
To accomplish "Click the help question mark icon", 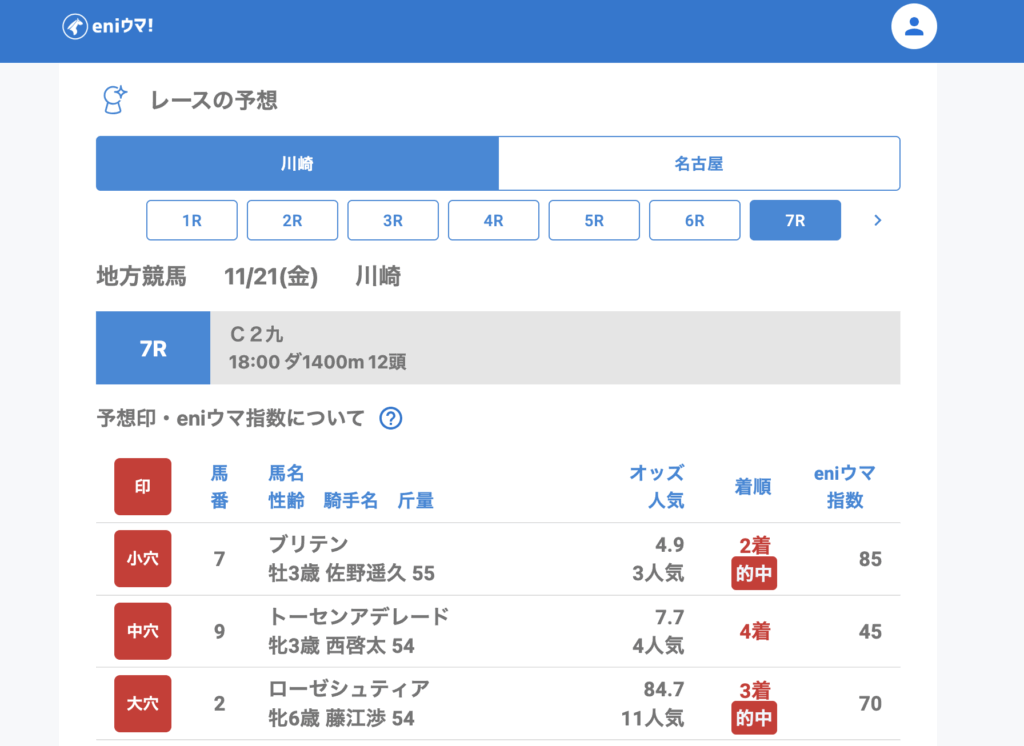I will [391, 418].
